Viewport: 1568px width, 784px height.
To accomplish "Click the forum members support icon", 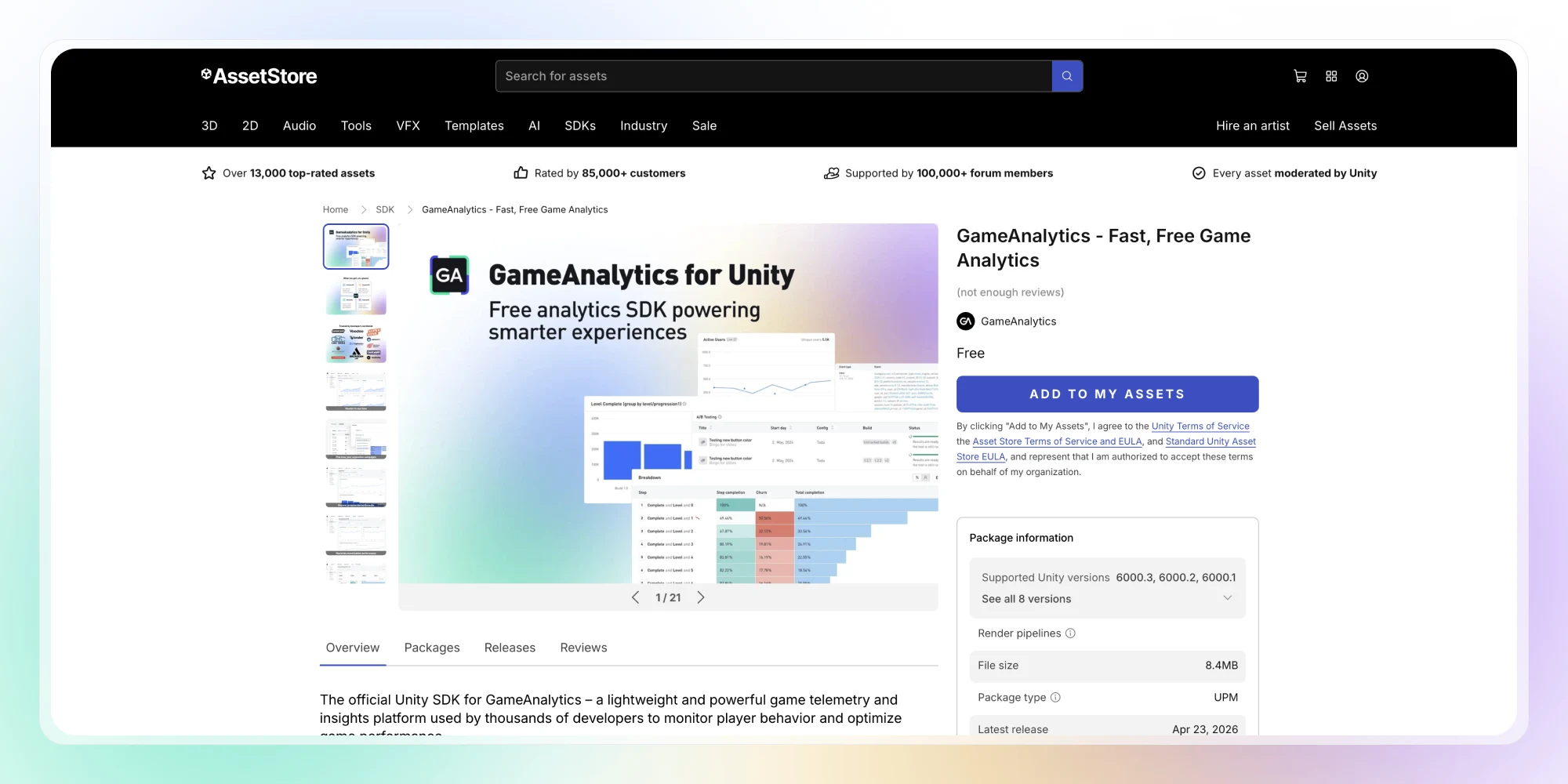I will [831, 173].
